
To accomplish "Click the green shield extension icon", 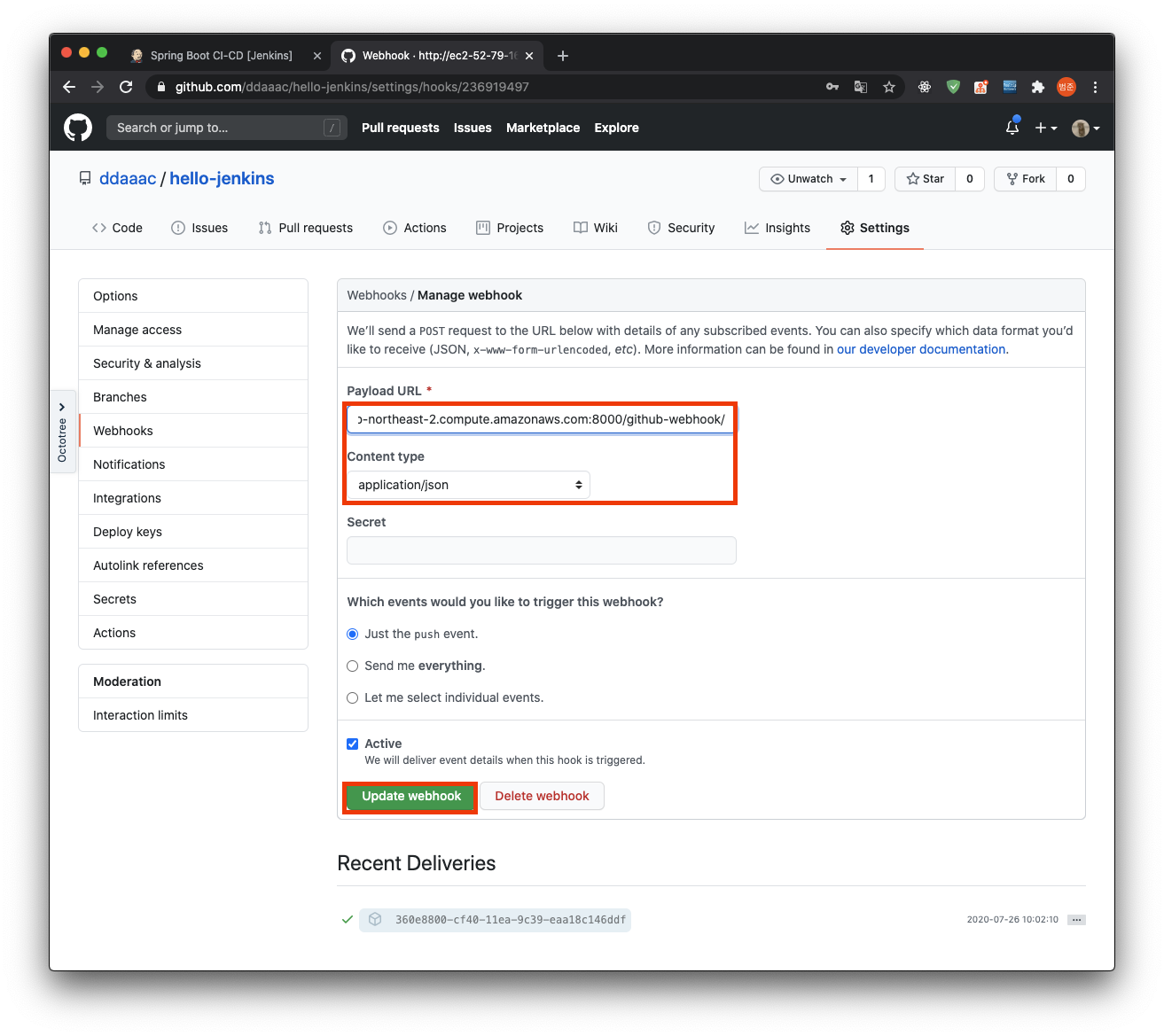I will coord(953,87).
